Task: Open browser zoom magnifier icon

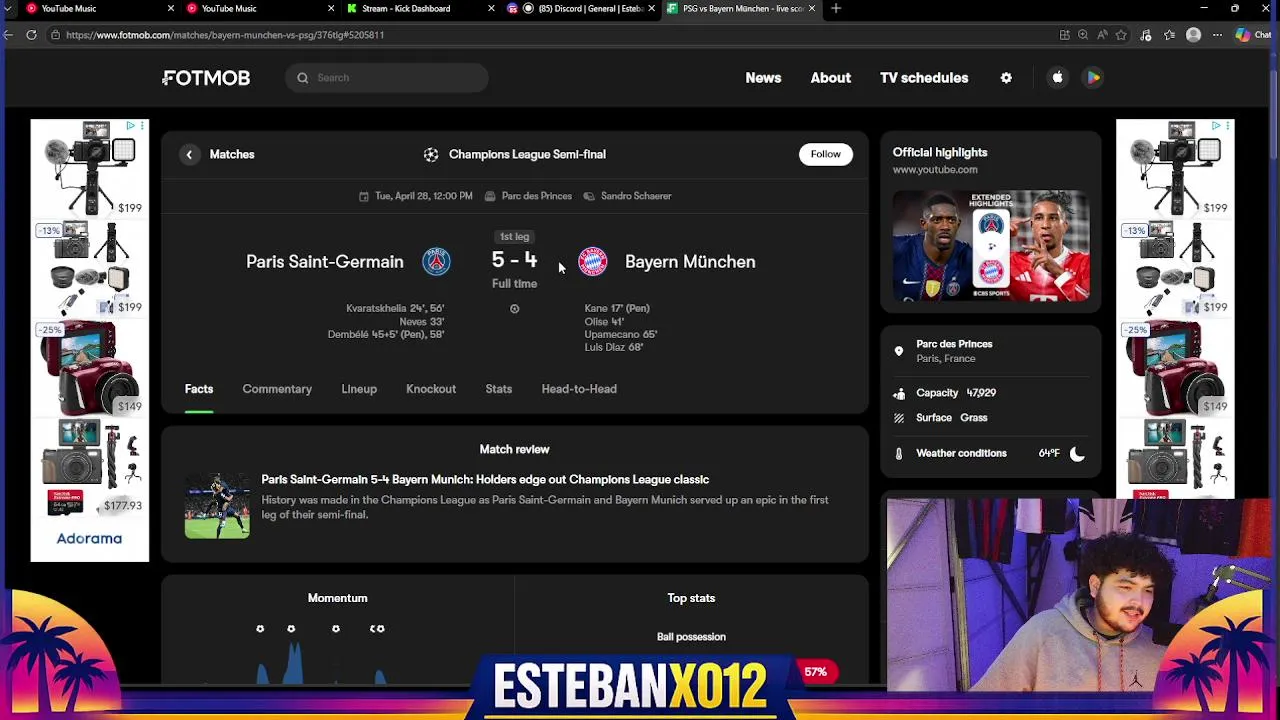Action: pos(1083,35)
